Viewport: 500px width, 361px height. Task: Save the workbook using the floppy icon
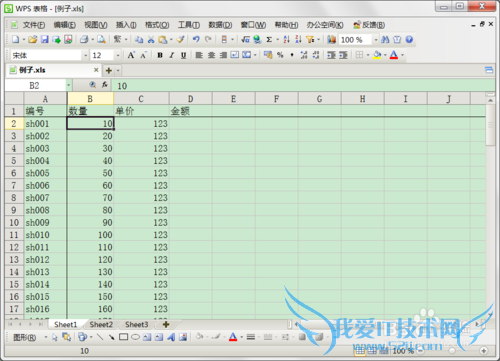45,39
